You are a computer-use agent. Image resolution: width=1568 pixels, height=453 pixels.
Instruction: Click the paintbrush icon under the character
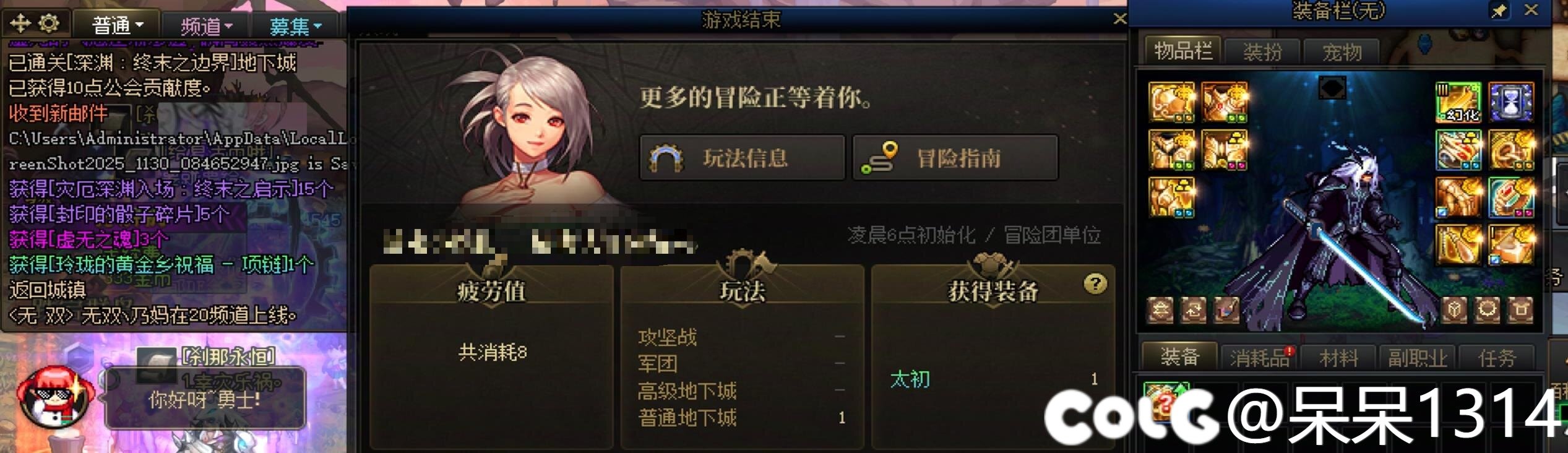pyautogui.click(x=1226, y=310)
